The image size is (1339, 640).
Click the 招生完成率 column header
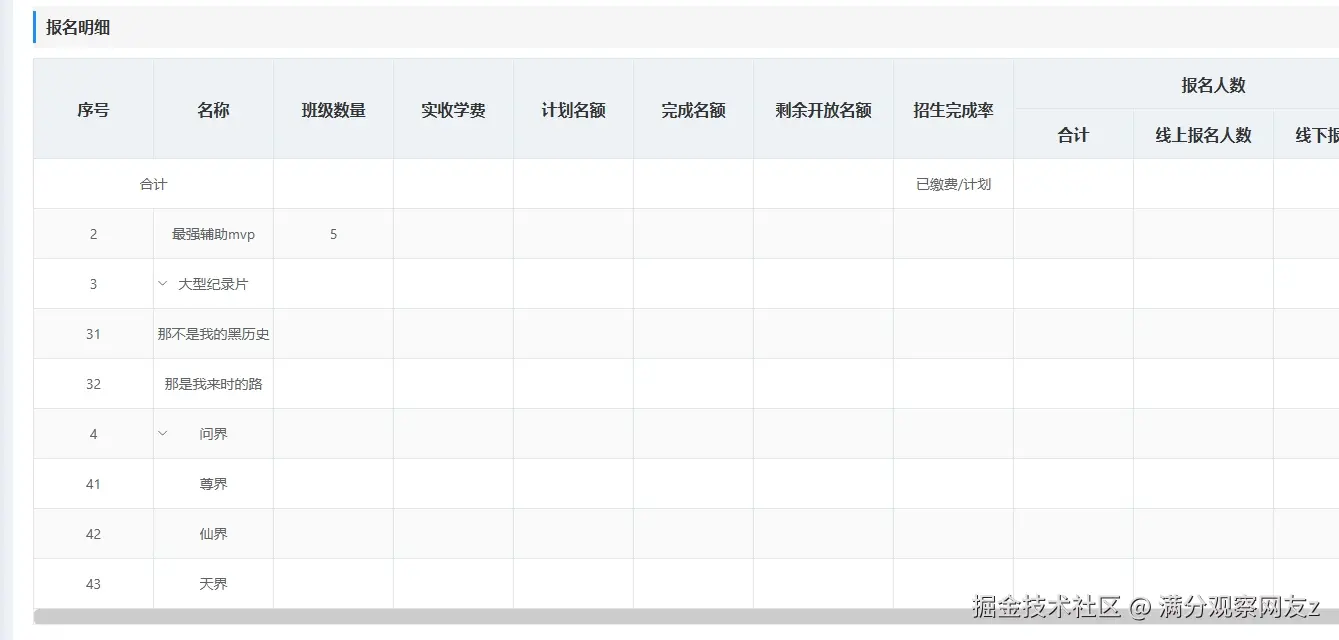click(x=952, y=109)
